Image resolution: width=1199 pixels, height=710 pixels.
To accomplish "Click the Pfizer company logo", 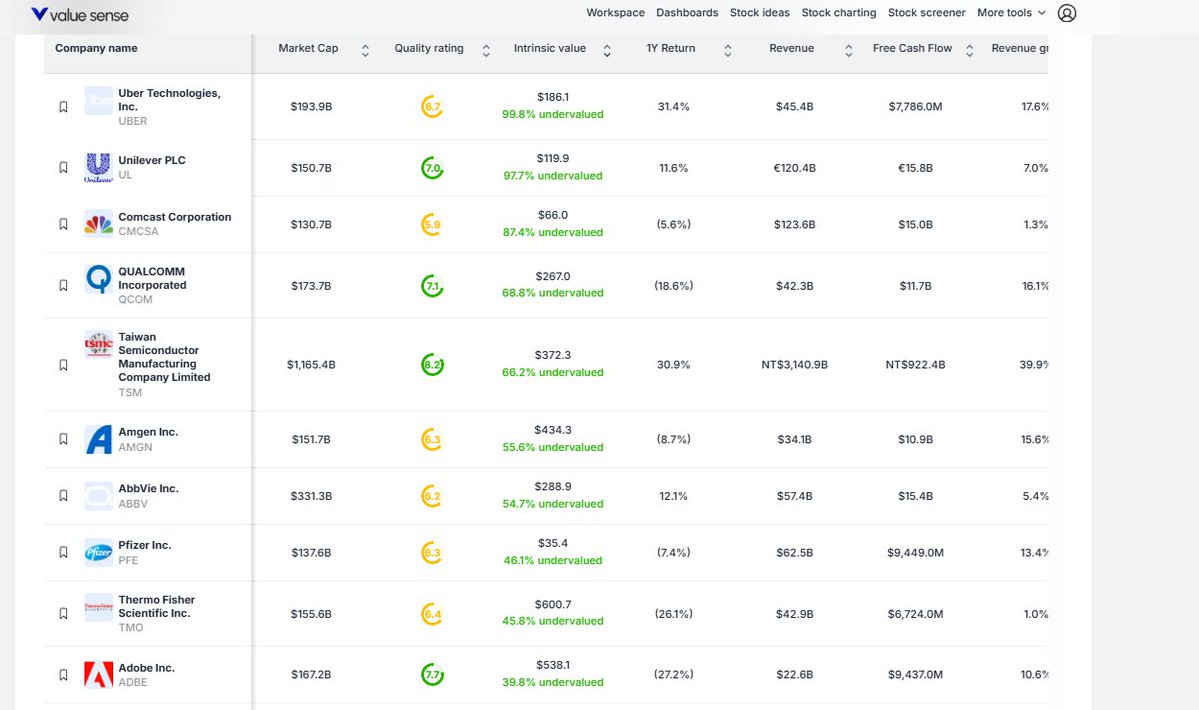I will pyautogui.click(x=99, y=553).
